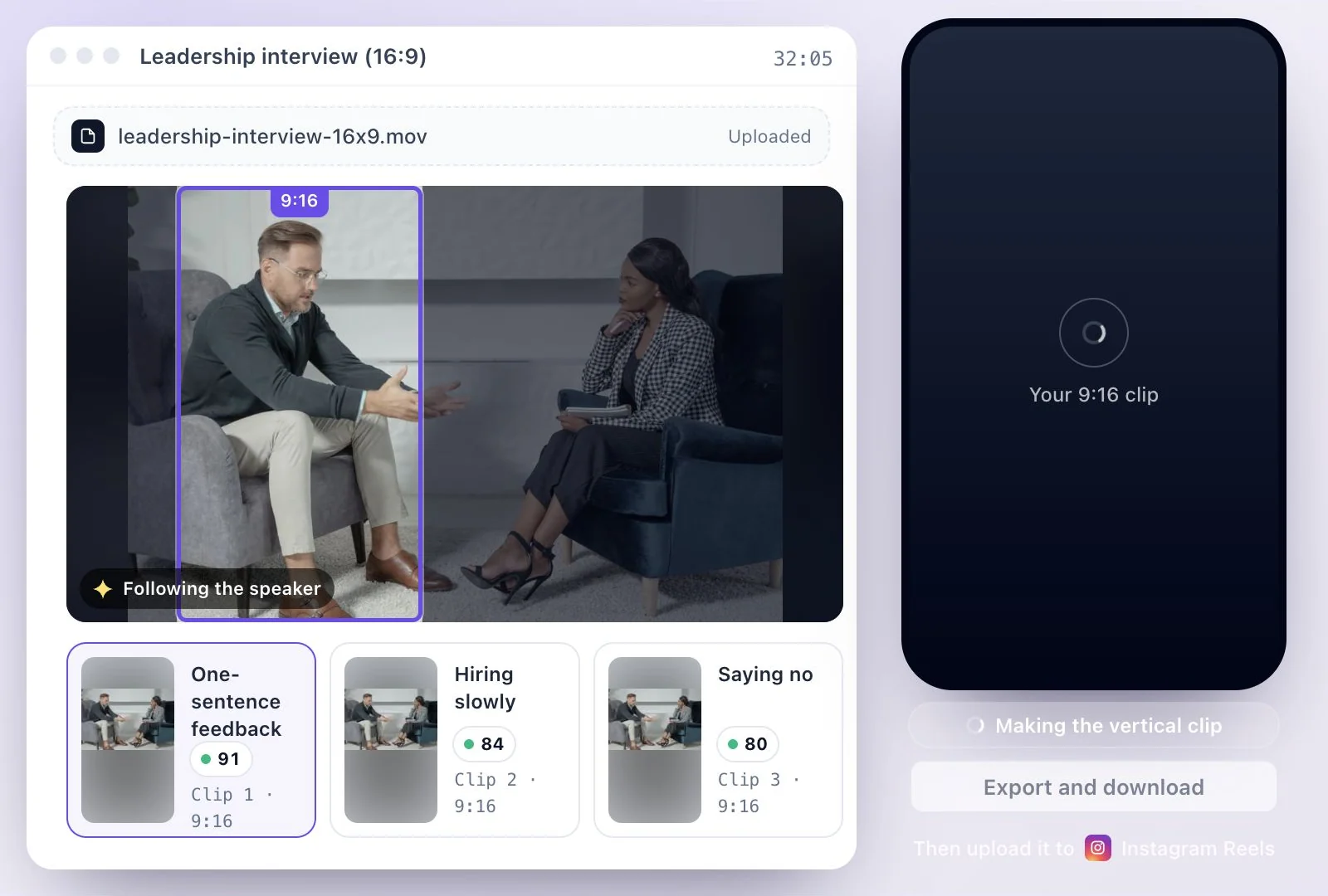Click the Uploaded status text
Screen dimensions: 1328x896
coord(769,136)
